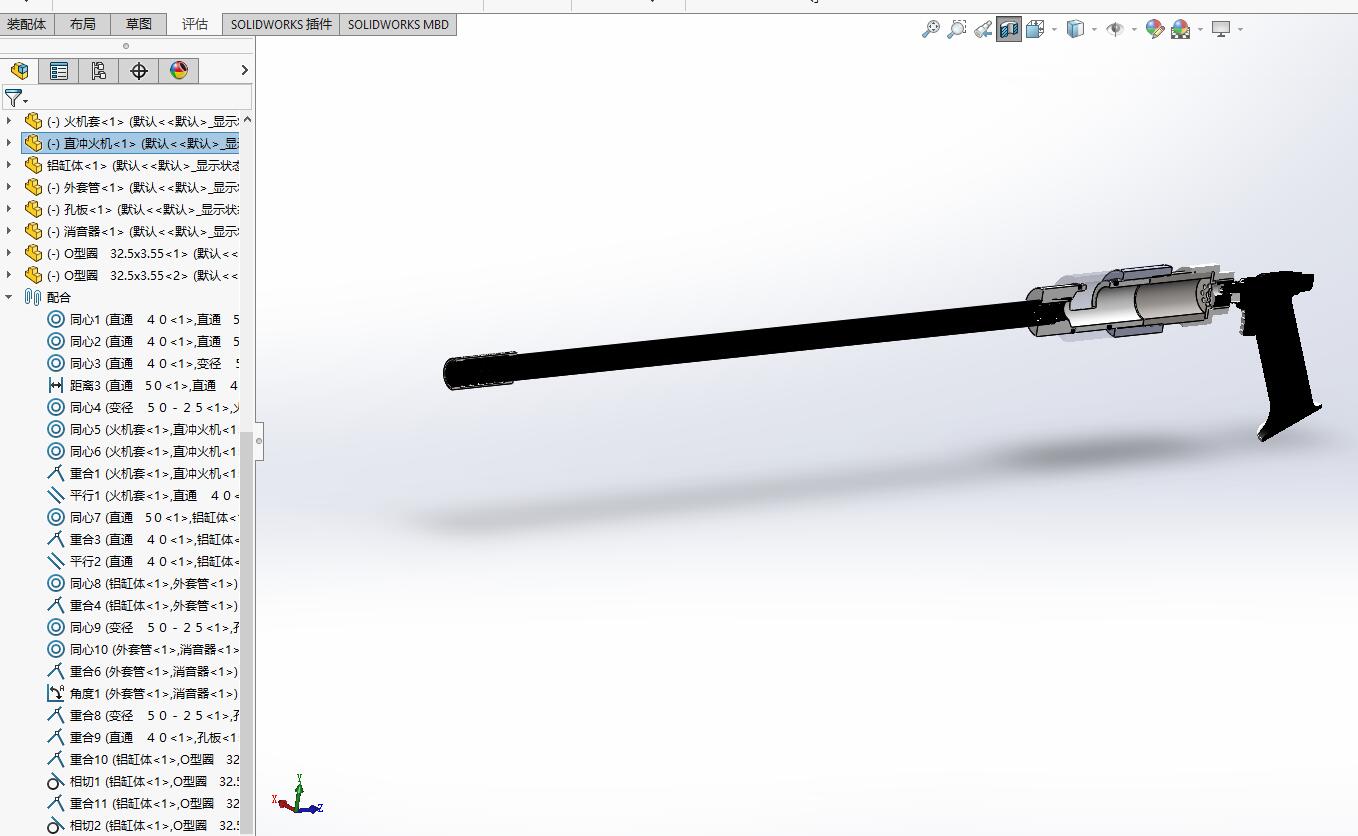Click the panel collapse handle on divider
This screenshot has height=836, width=1358.
tap(259, 440)
